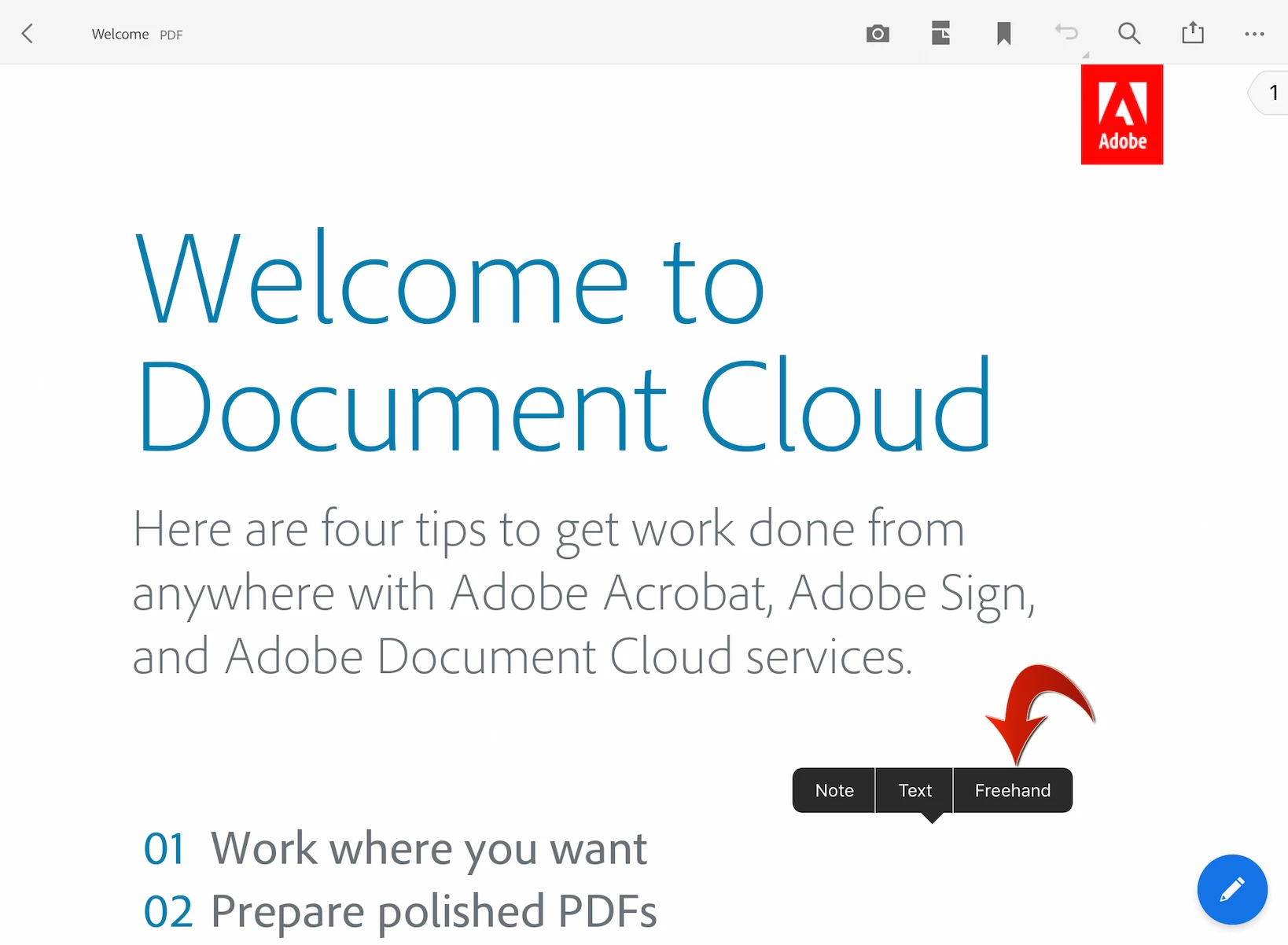Click the 'Welcome to Document Cloud' heading
The width and height of the screenshot is (1288, 945).
[564, 341]
